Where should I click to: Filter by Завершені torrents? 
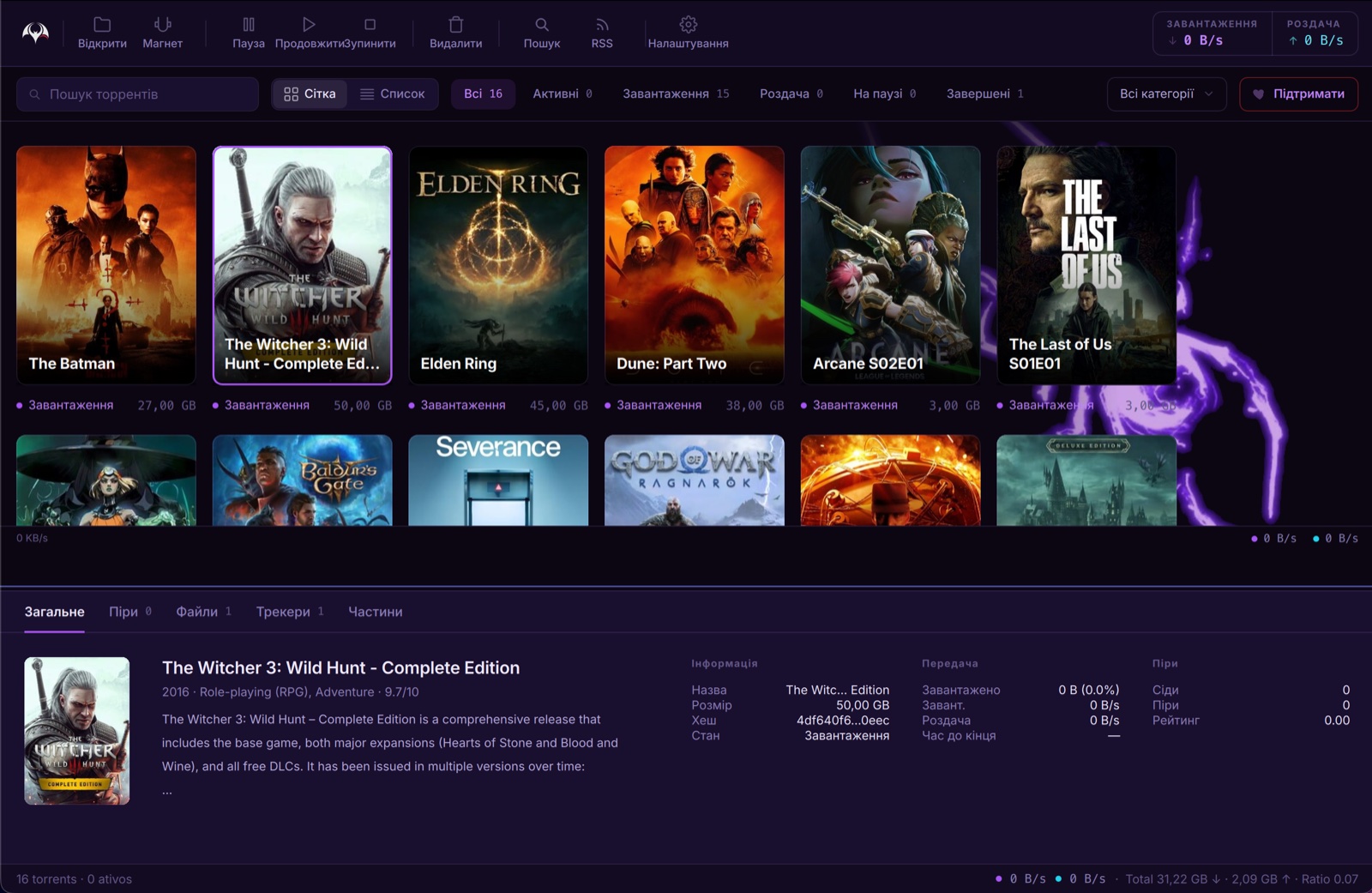985,94
